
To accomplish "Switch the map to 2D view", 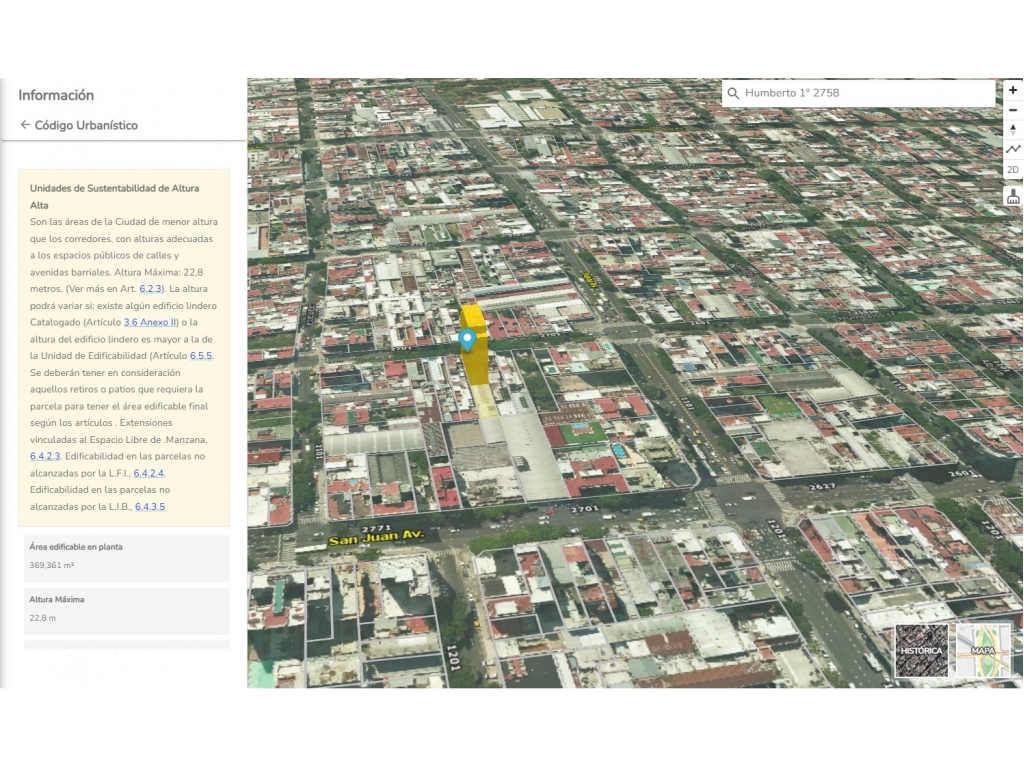I will coord(1013,170).
